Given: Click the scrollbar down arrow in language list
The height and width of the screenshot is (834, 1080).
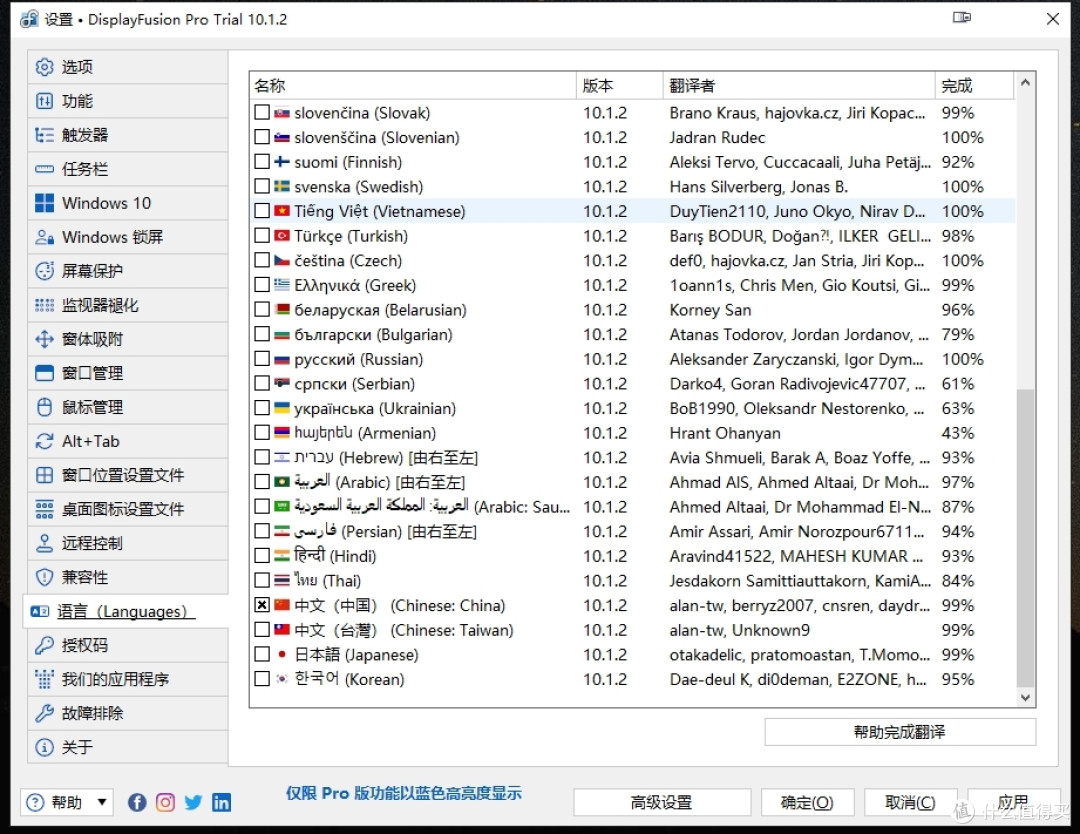Looking at the screenshot, I should [1026, 697].
